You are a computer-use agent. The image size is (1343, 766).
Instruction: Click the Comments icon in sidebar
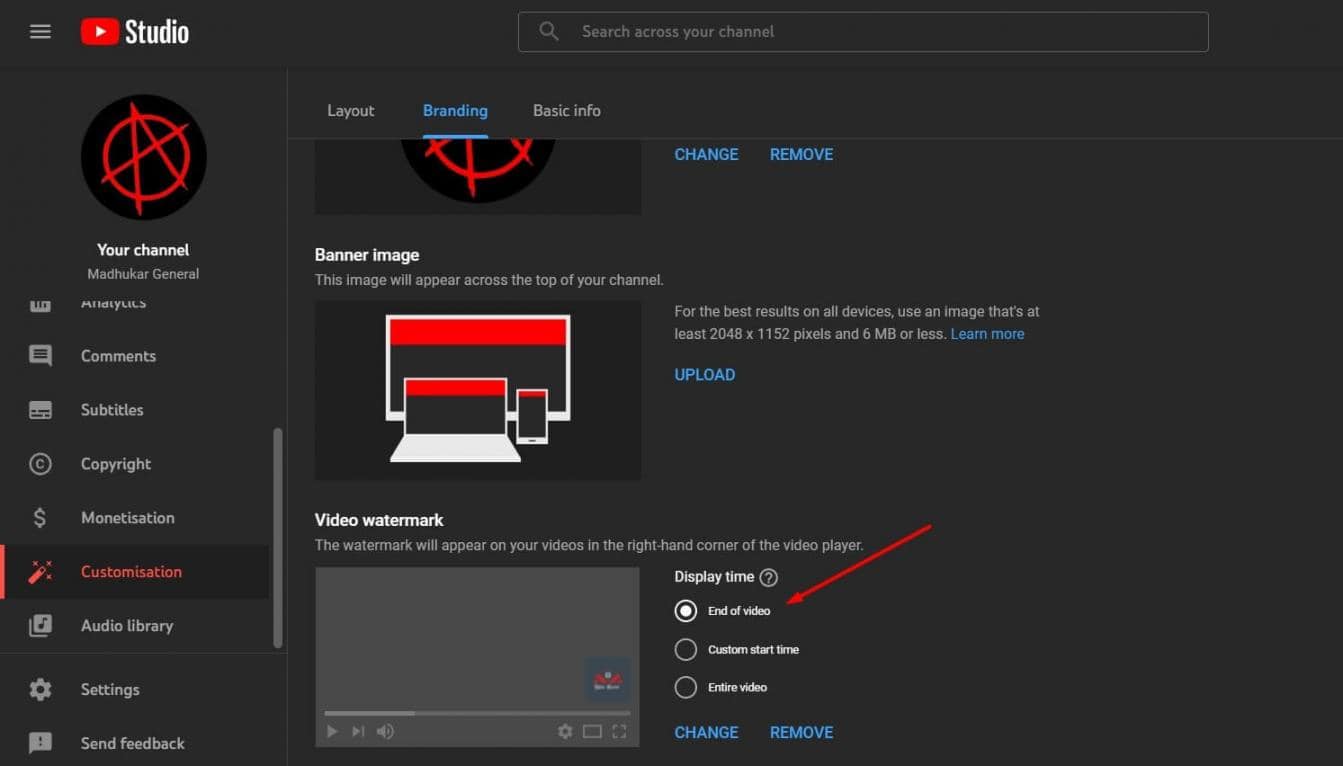point(40,356)
